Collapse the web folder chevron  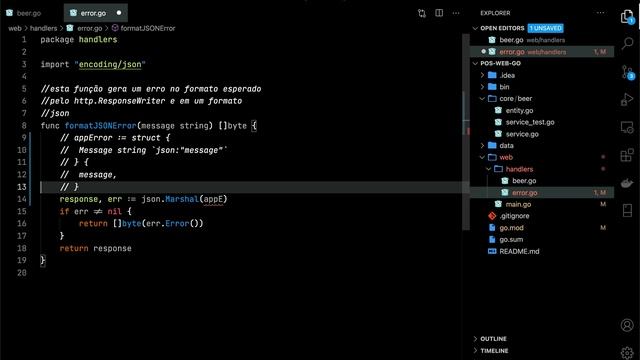tap(482, 157)
